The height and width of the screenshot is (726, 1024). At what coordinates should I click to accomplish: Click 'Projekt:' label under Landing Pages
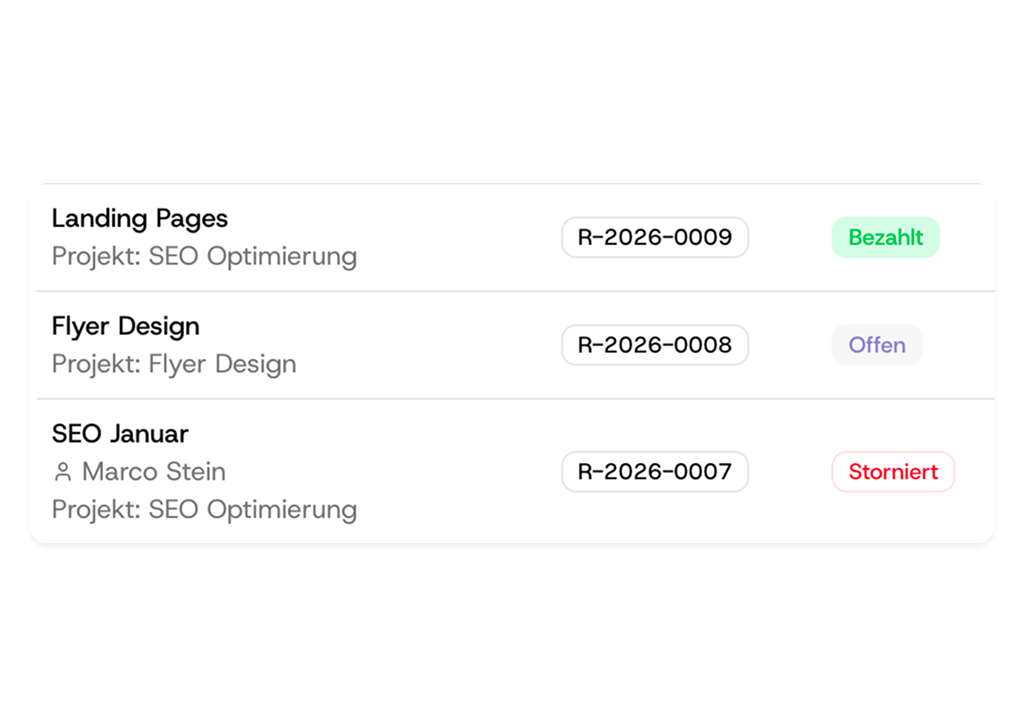(x=97, y=257)
